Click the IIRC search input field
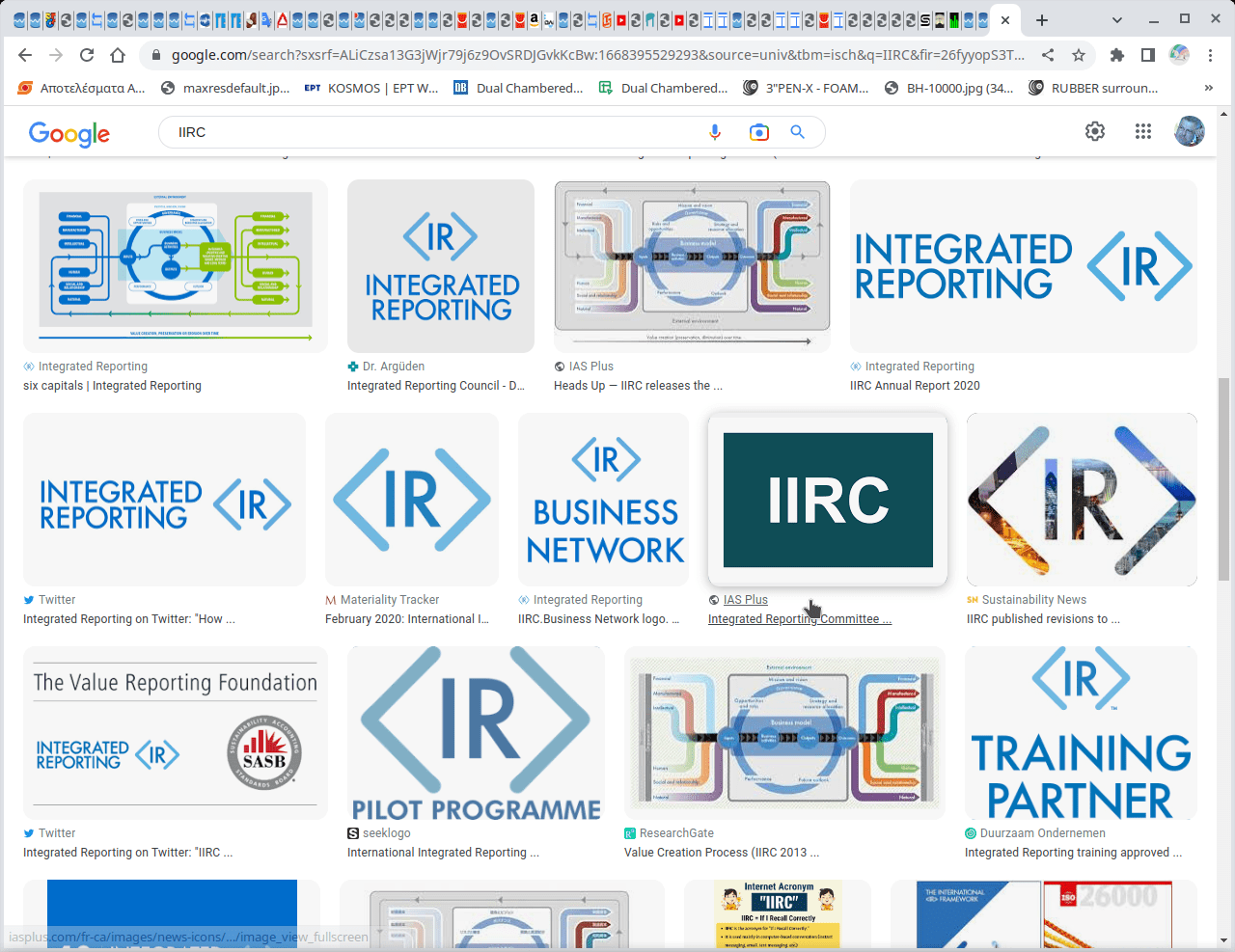 click(x=434, y=132)
